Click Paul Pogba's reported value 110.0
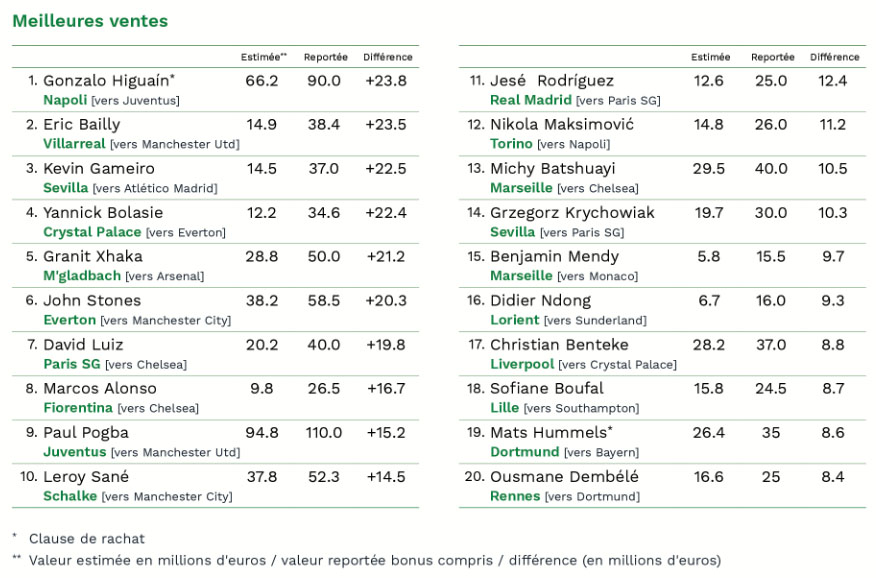Screen dimensions: 876x578 point(323,433)
